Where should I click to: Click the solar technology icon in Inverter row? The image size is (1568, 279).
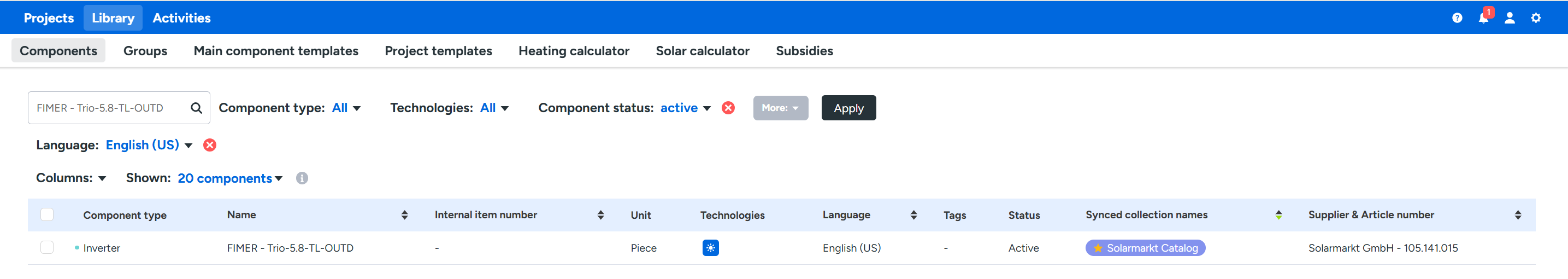click(x=710, y=248)
